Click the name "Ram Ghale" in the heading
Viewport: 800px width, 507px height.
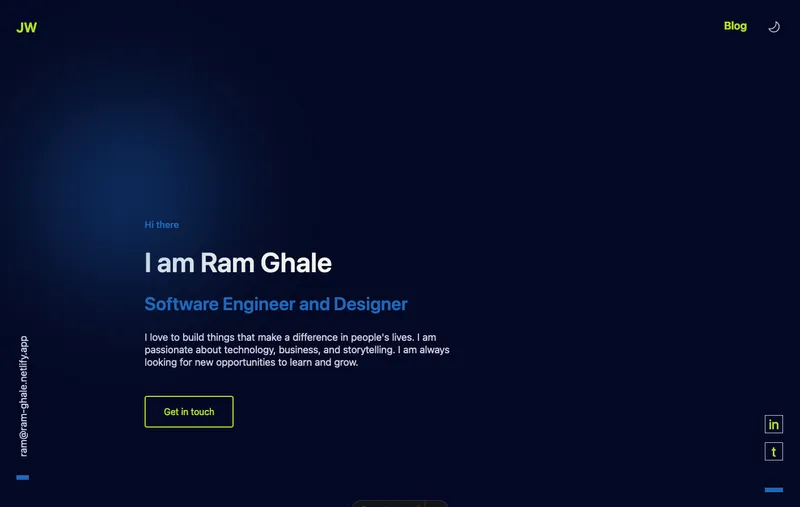click(x=266, y=263)
